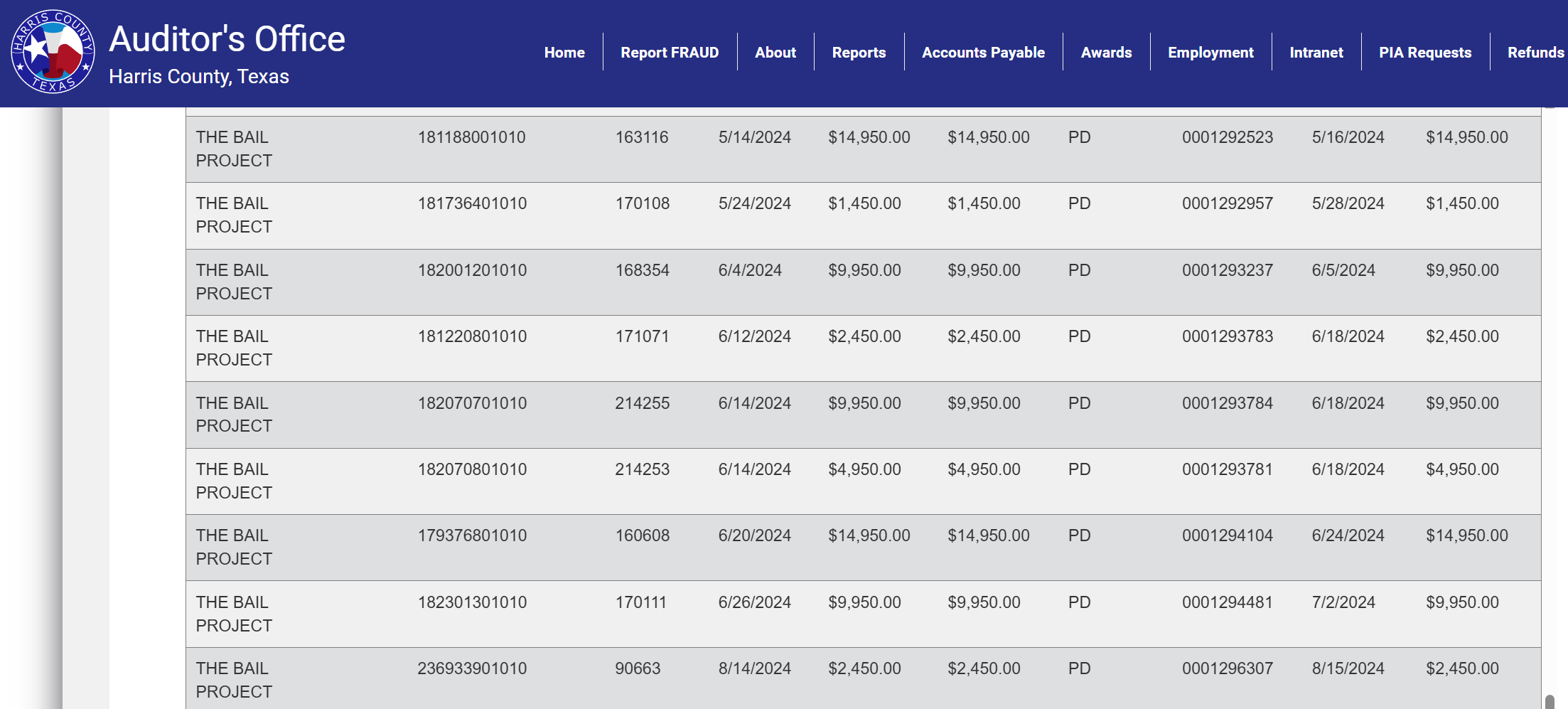Open the Reports menu
This screenshot has height=709, width=1568.
pos(859,52)
